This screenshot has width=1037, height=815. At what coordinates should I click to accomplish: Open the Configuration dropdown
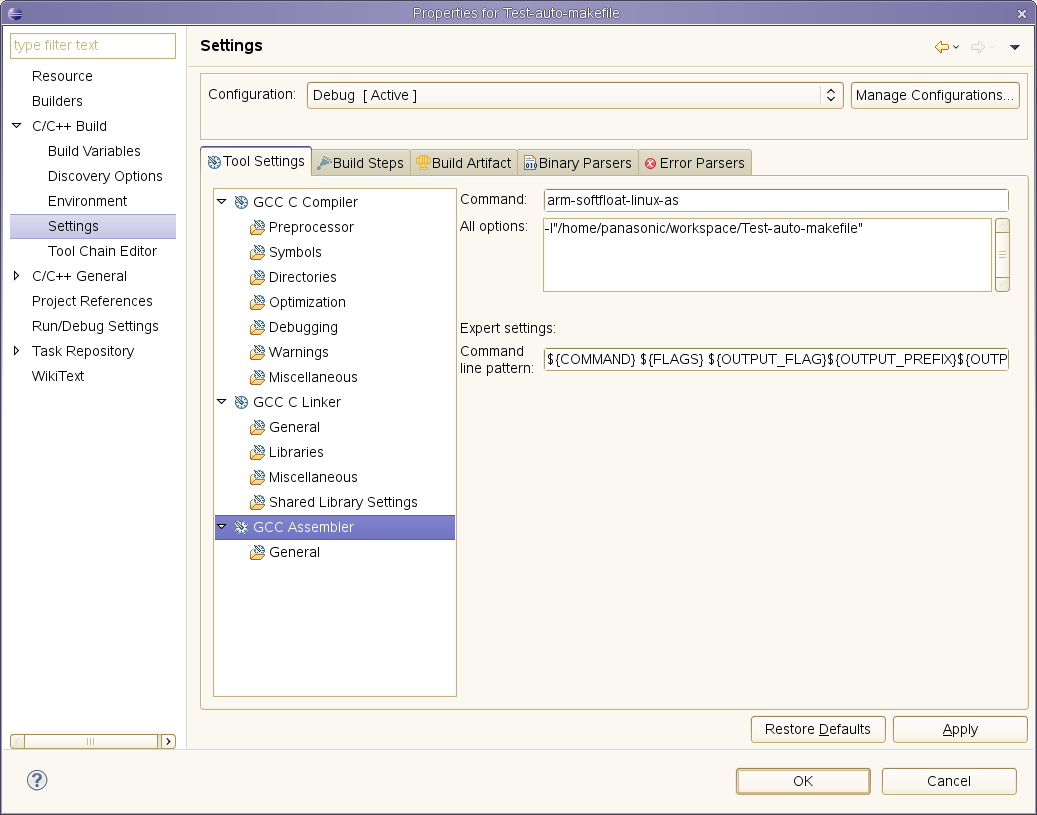click(575, 95)
